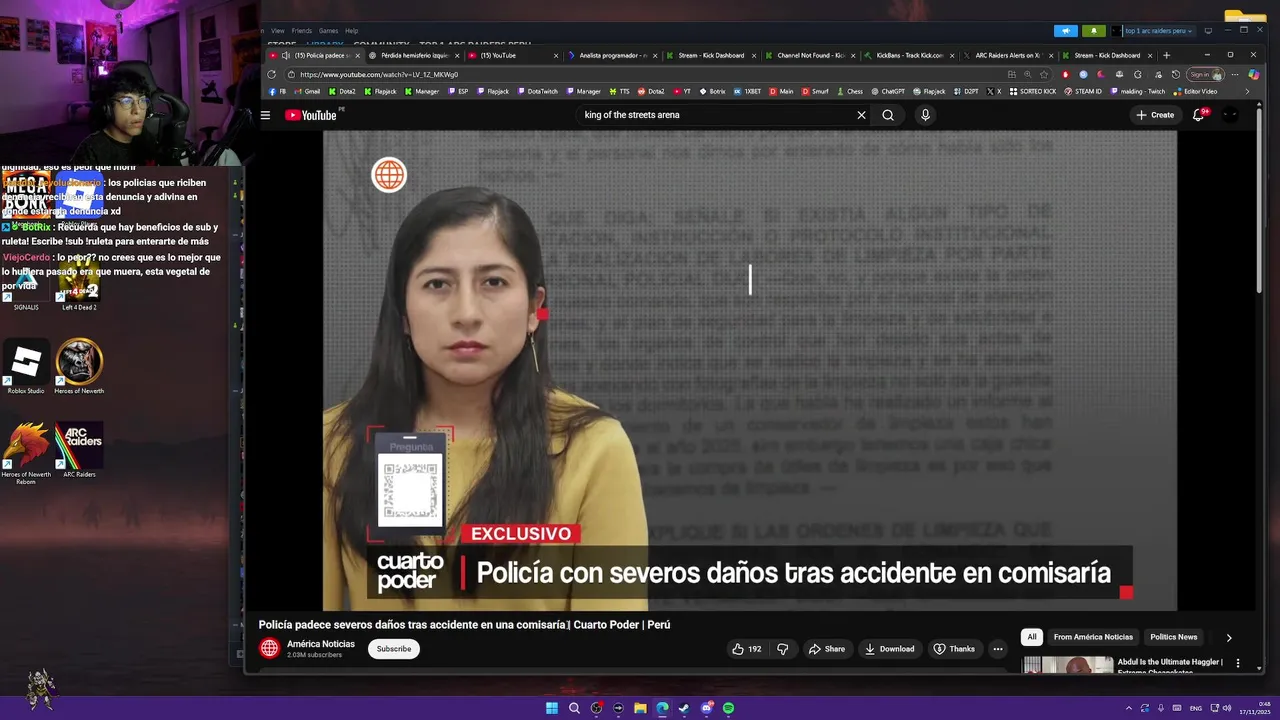Viewport: 1280px width, 720px height.
Task: Click Steam's blue announcements megaphone
Action: pyautogui.click(x=1066, y=31)
